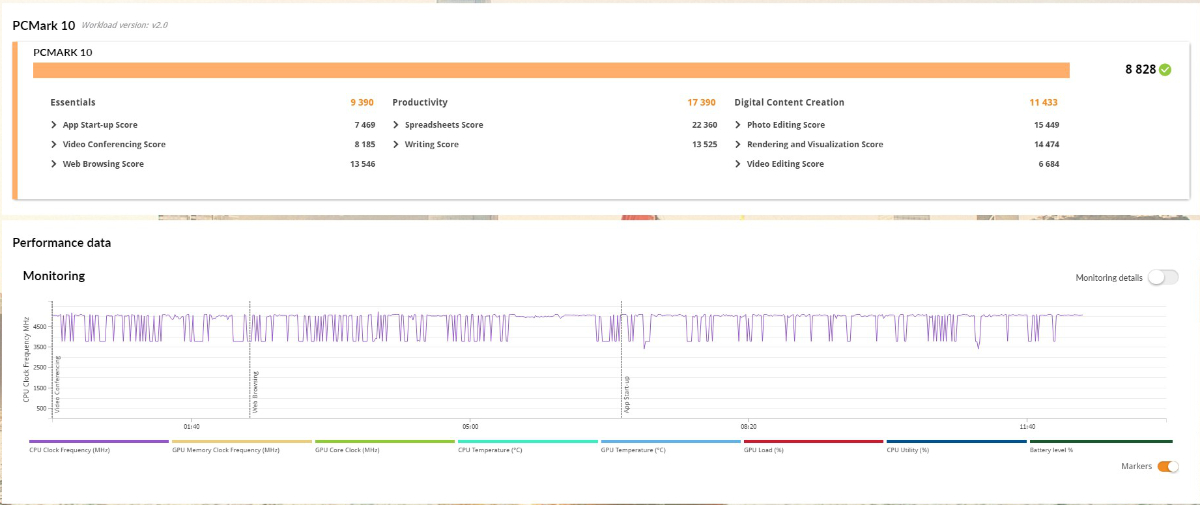Click the Spreadsheets score value 22 360
Image resolution: width=1200 pixels, height=505 pixels.
tap(704, 125)
